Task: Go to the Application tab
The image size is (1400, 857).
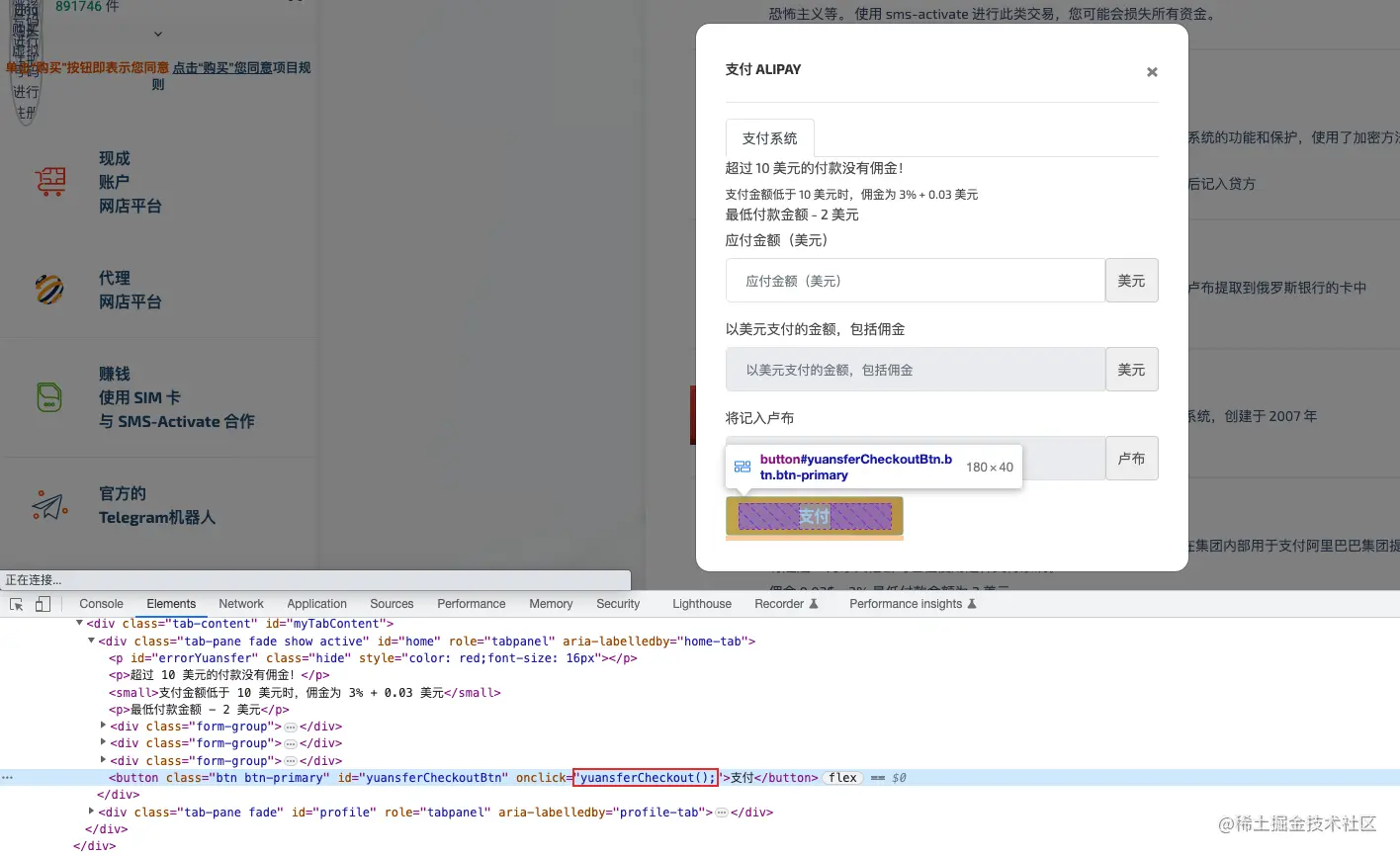Action: pyautogui.click(x=316, y=604)
